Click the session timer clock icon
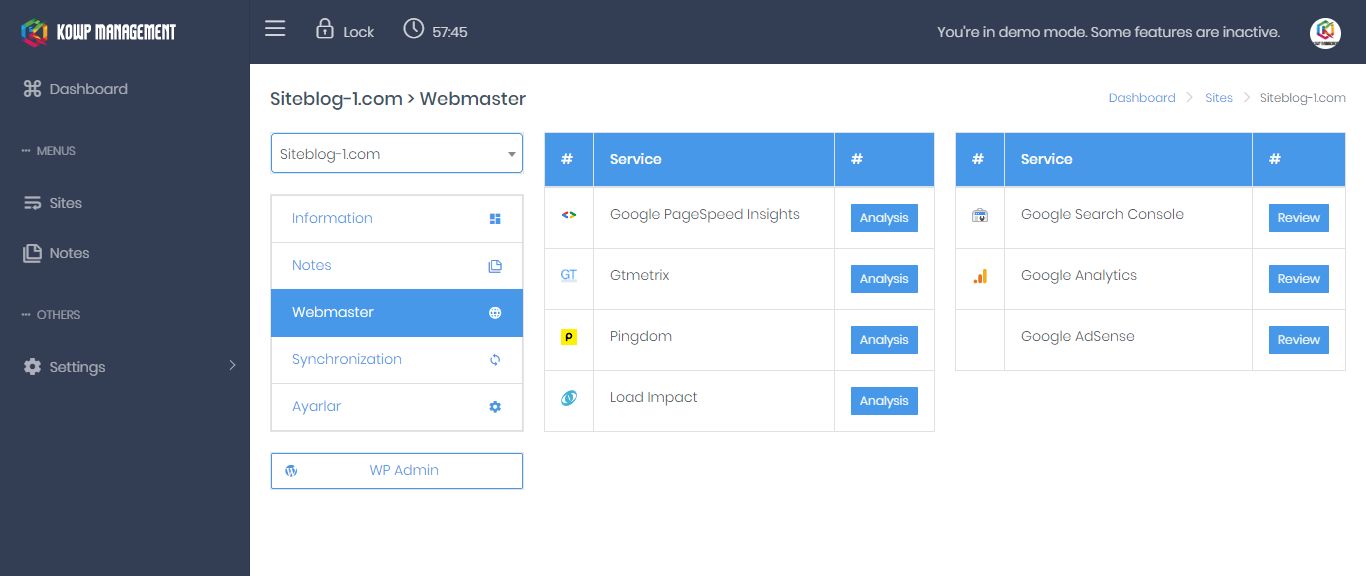1366x576 pixels. click(413, 29)
